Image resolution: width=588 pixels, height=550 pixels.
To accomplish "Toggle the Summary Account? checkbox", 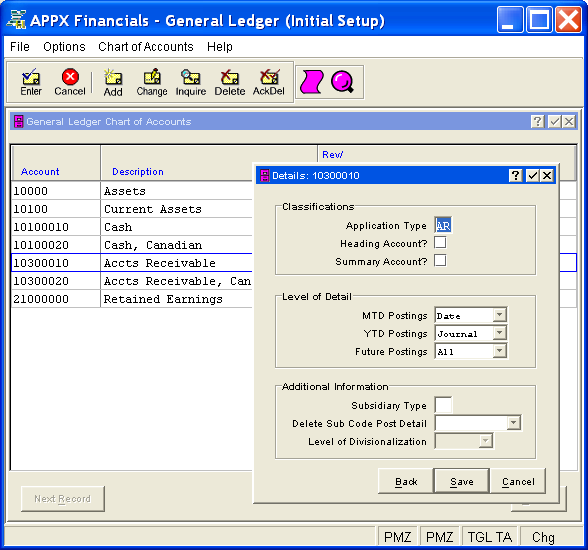I will click(440, 261).
